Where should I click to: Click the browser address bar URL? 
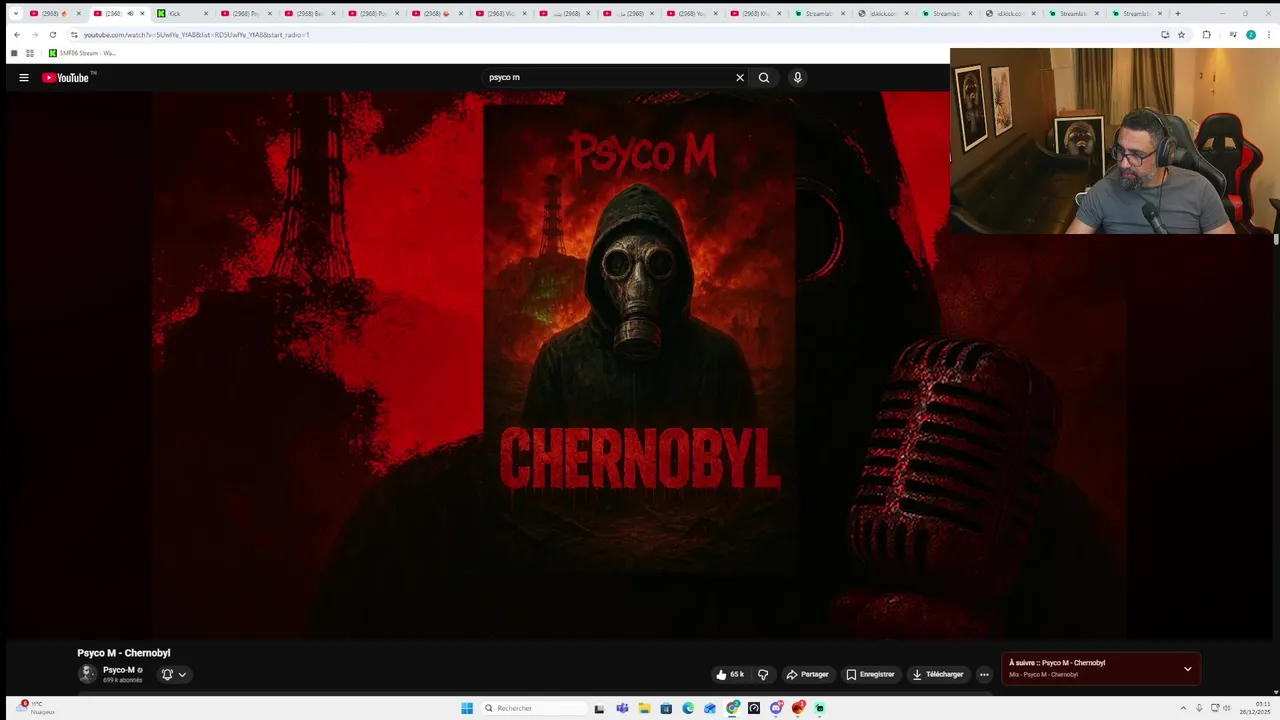(x=197, y=35)
